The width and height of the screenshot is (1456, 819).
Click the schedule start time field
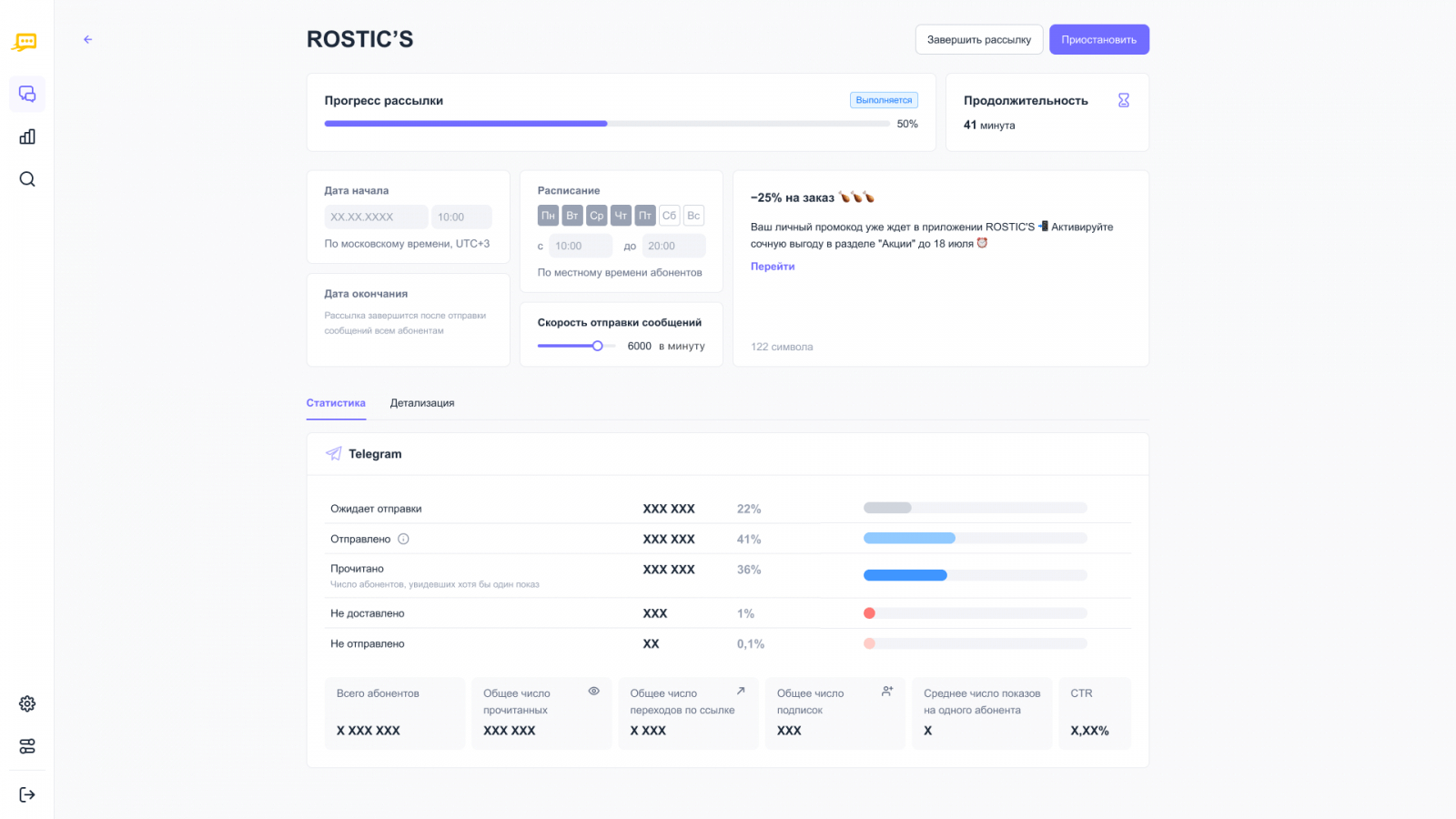point(581,246)
